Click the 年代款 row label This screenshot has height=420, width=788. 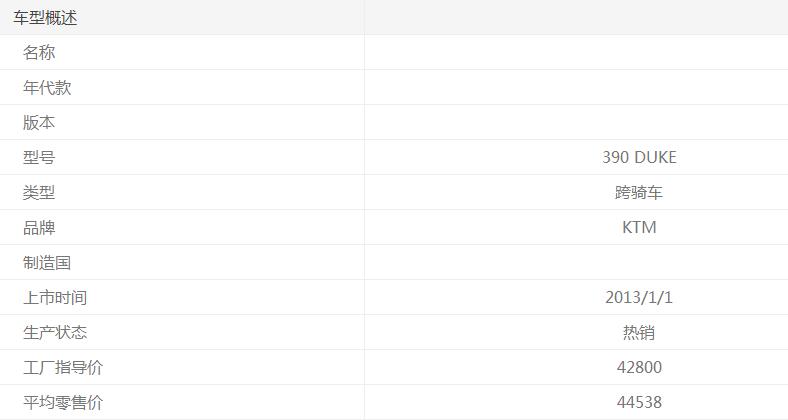[47, 88]
